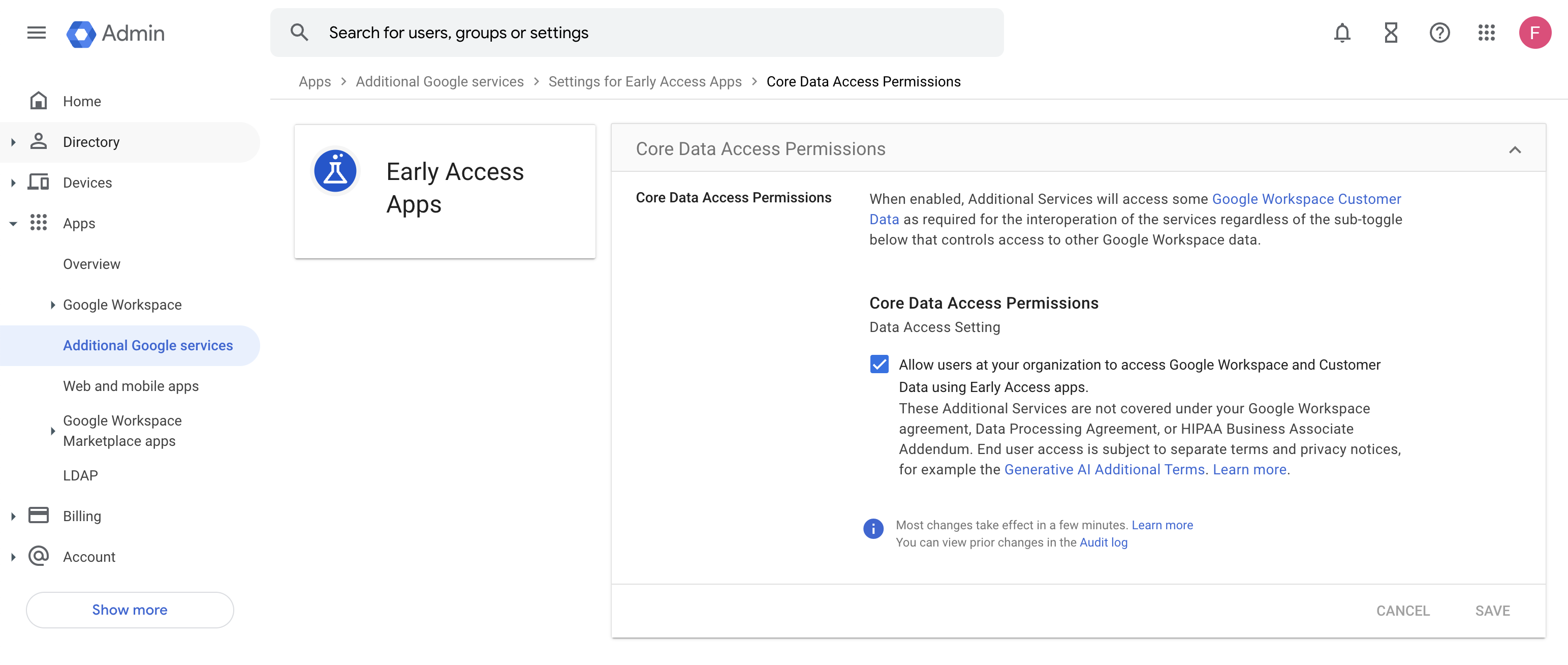Viewport: 1568px width, 665px height.
Task: Click the Billing card icon
Action: 38,515
